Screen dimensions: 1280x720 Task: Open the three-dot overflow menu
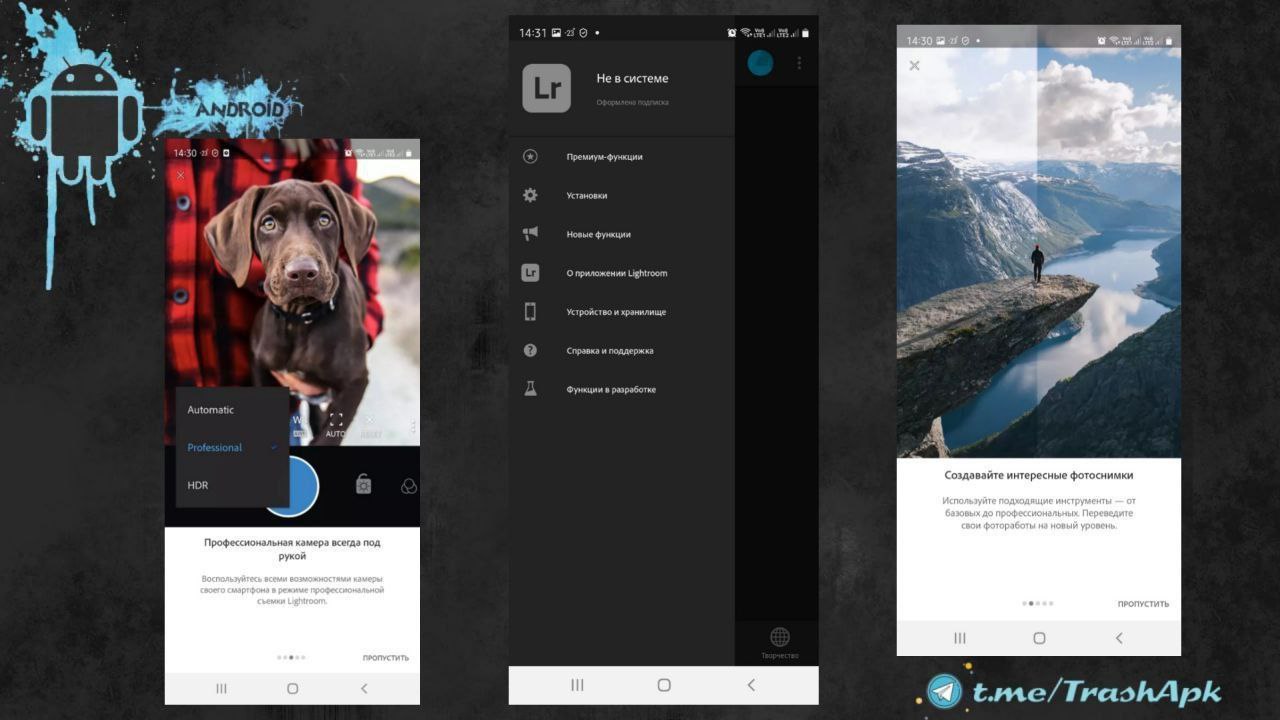tap(799, 63)
